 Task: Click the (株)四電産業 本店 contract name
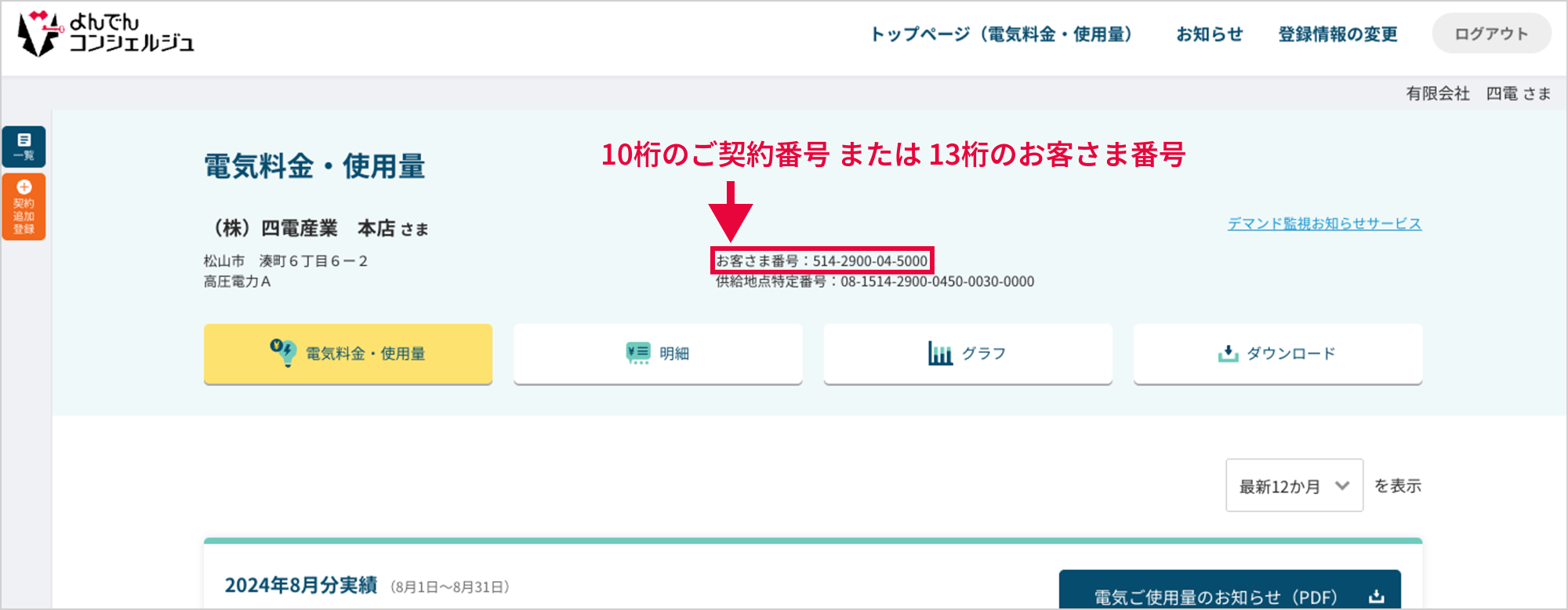[316, 228]
